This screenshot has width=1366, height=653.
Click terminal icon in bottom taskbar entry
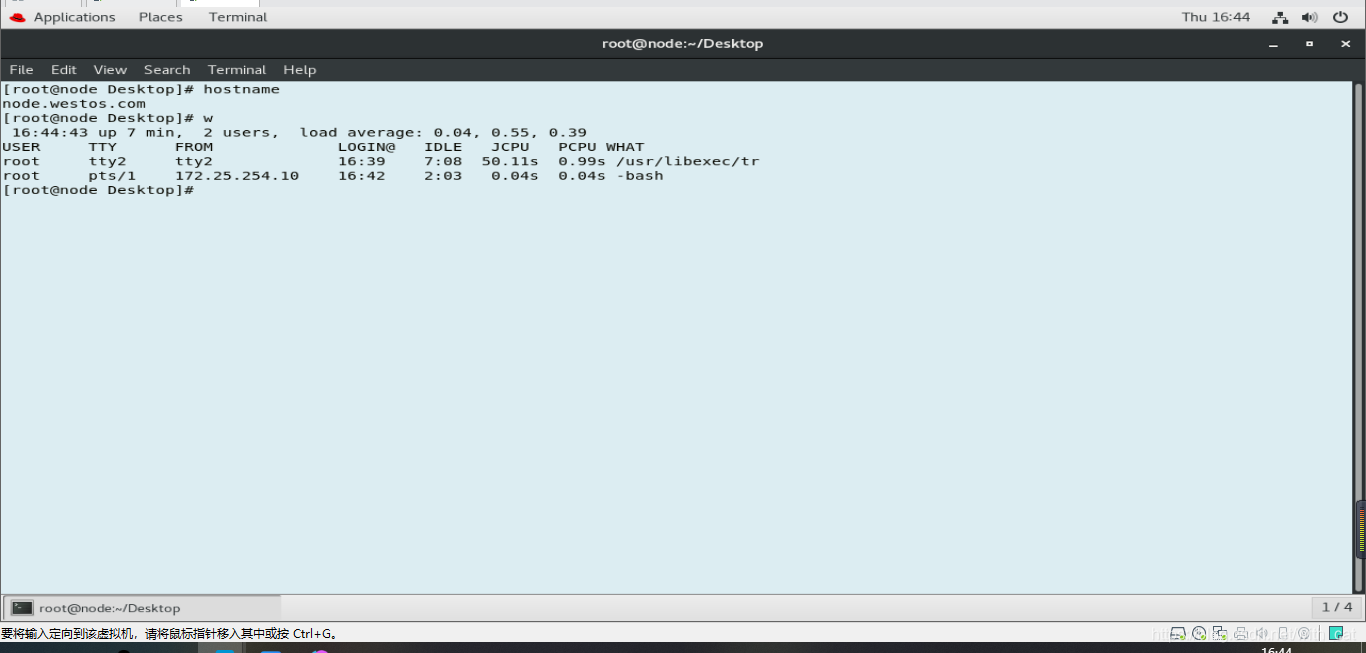click(x=22, y=608)
